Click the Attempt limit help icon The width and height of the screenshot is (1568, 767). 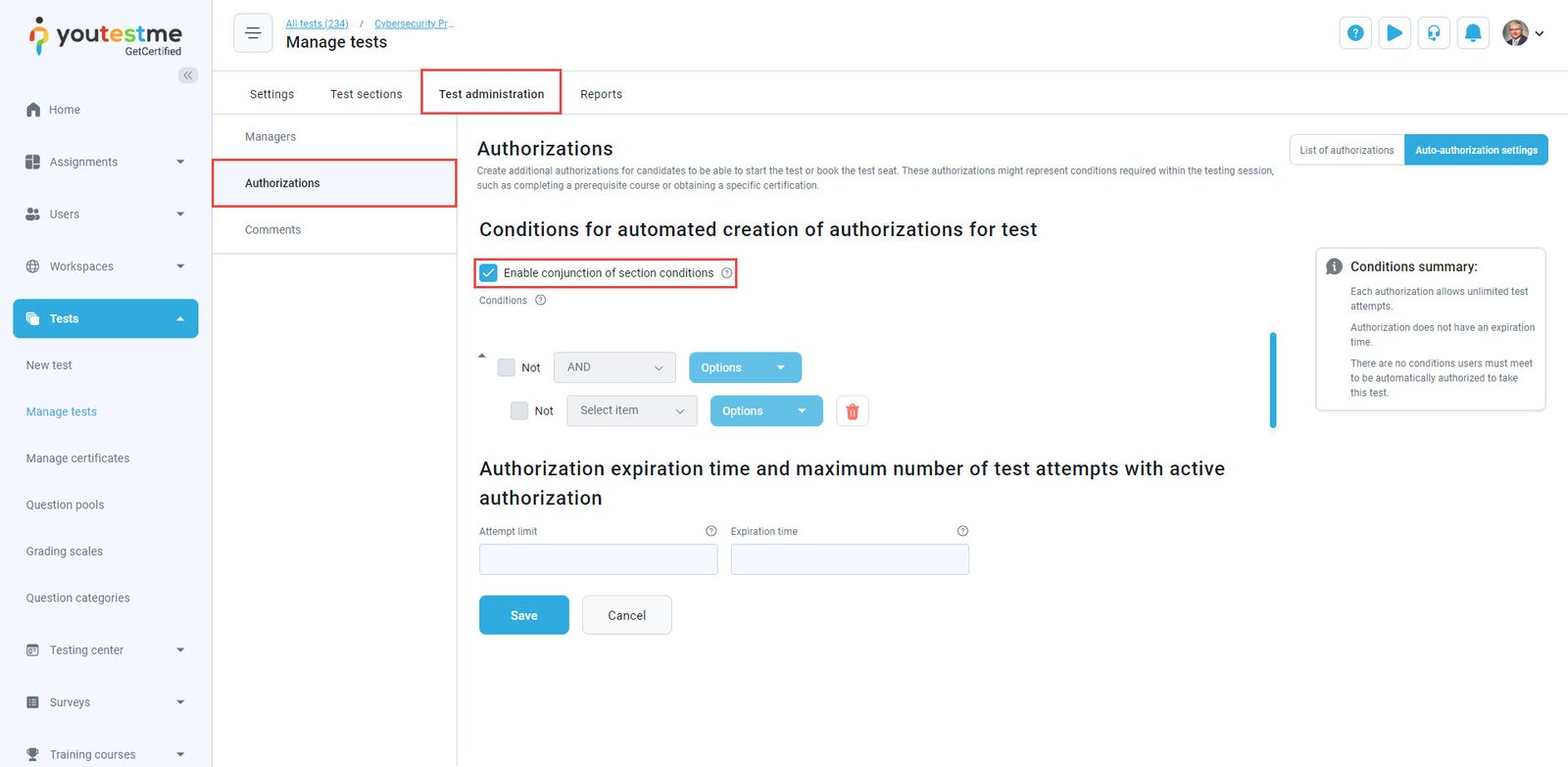click(711, 531)
